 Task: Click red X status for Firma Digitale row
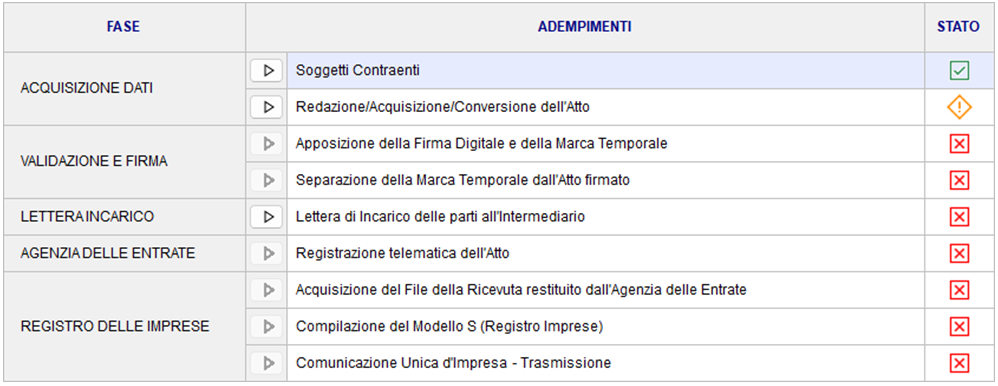tap(959, 144)
